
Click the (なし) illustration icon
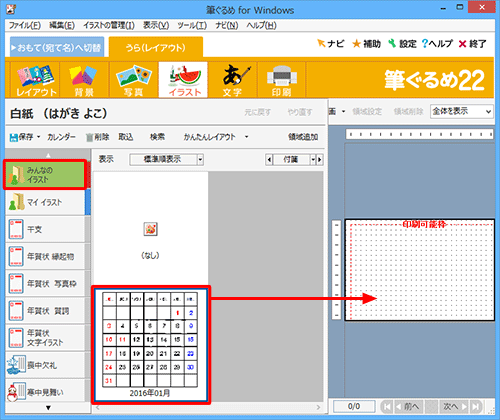tap(150, 229)
